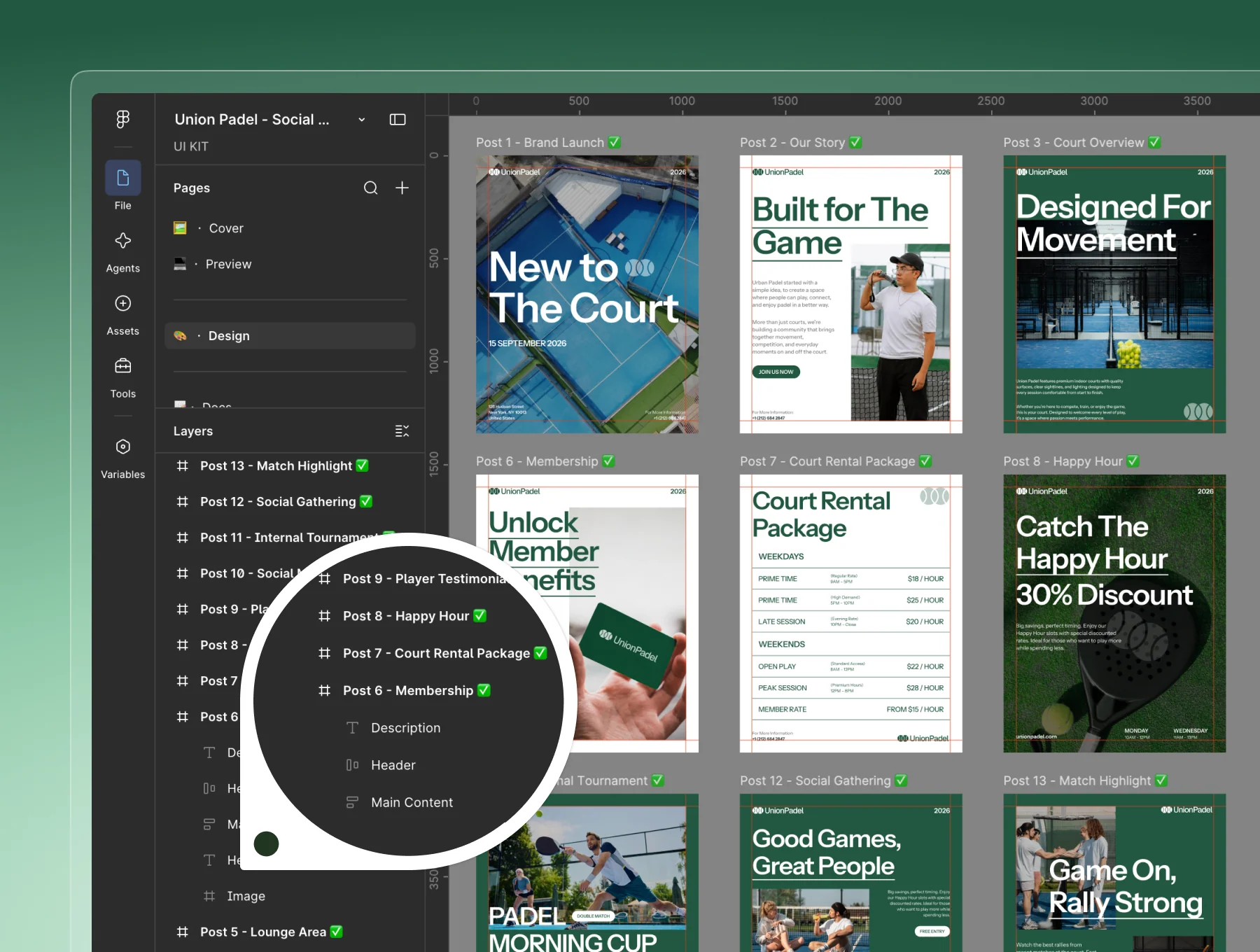This screenshot has height=952, width=1260.
Task: Click frame icon of Post 13 layer
Action: pyautogui.click(x=183, y=465)
